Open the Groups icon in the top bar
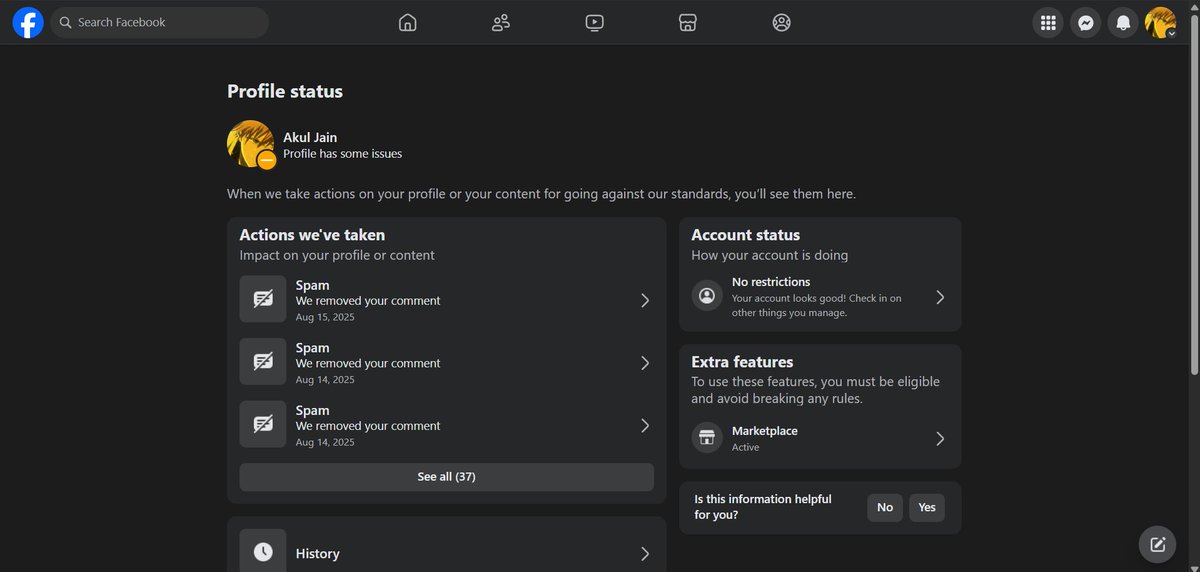This screenshot has width=1200, height=572. point(781,22)
